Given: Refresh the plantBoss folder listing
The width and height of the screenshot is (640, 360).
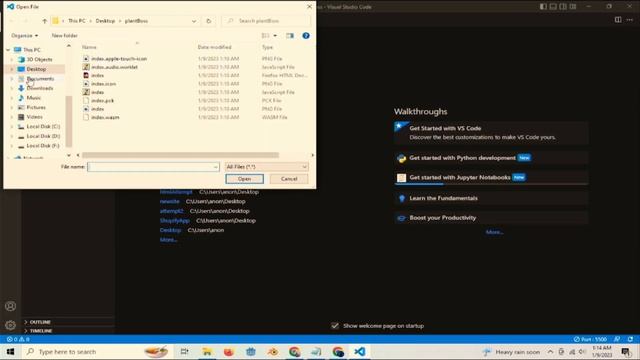Looking at the screenshot, I should click(x=209, y=21).
